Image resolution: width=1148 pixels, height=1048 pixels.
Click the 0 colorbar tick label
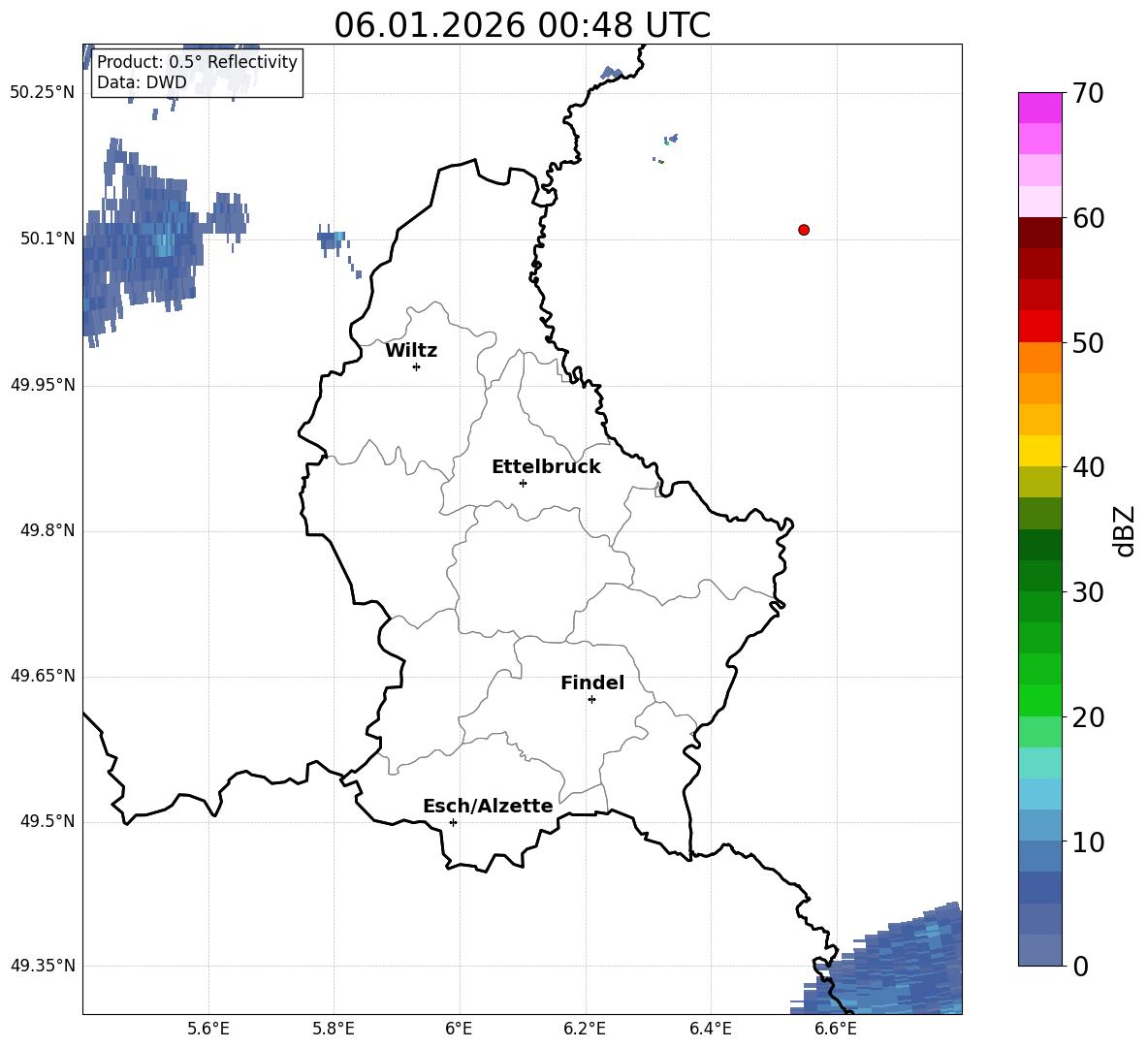pos(1081,967)
